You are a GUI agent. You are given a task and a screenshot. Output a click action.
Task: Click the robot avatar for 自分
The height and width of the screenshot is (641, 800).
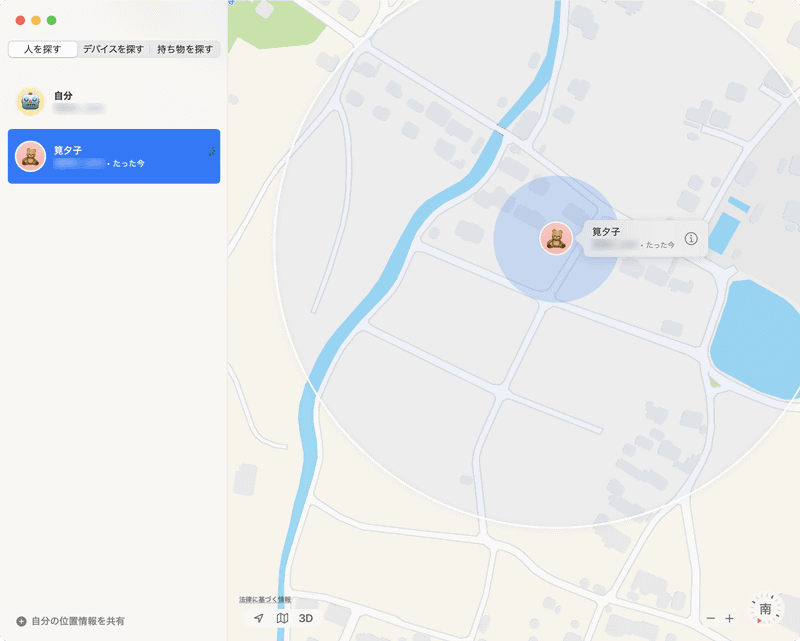click(x=30, y=102)
